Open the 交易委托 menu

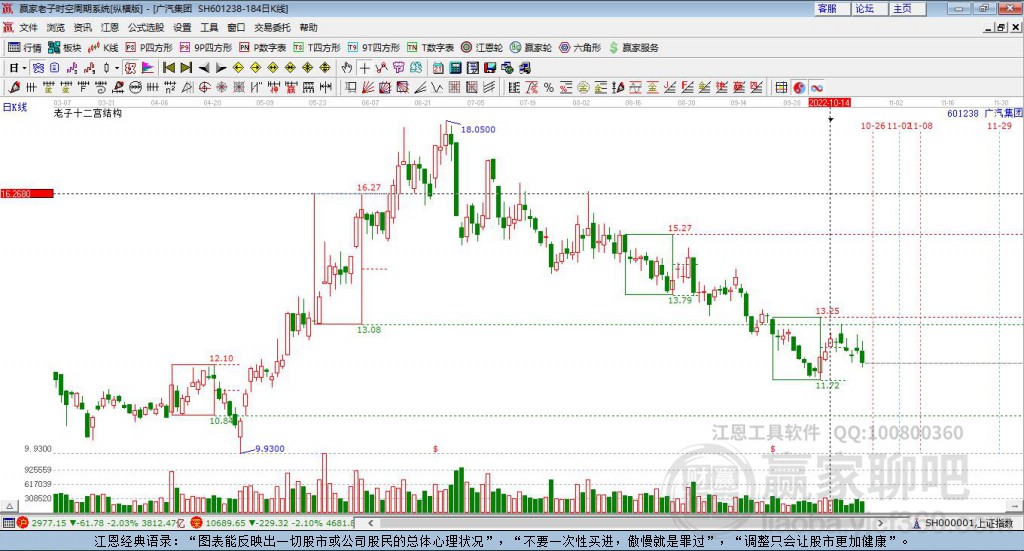tap(272, 27)
